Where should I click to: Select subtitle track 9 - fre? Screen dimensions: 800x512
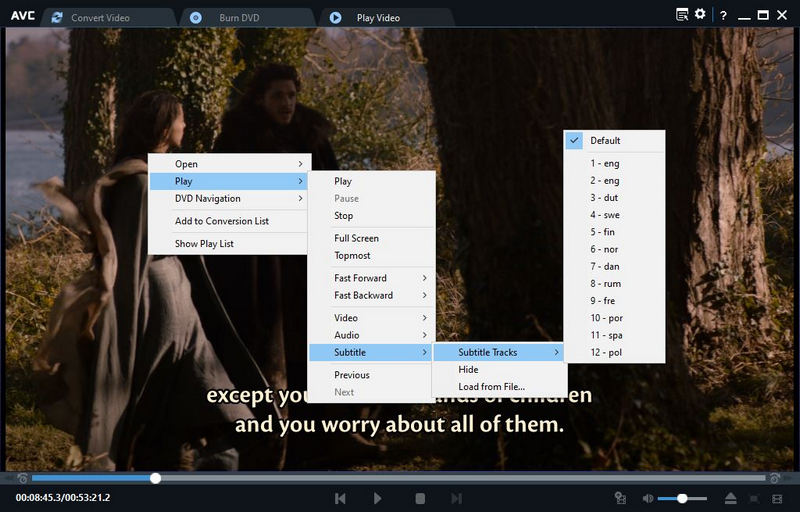coord(615,300)
